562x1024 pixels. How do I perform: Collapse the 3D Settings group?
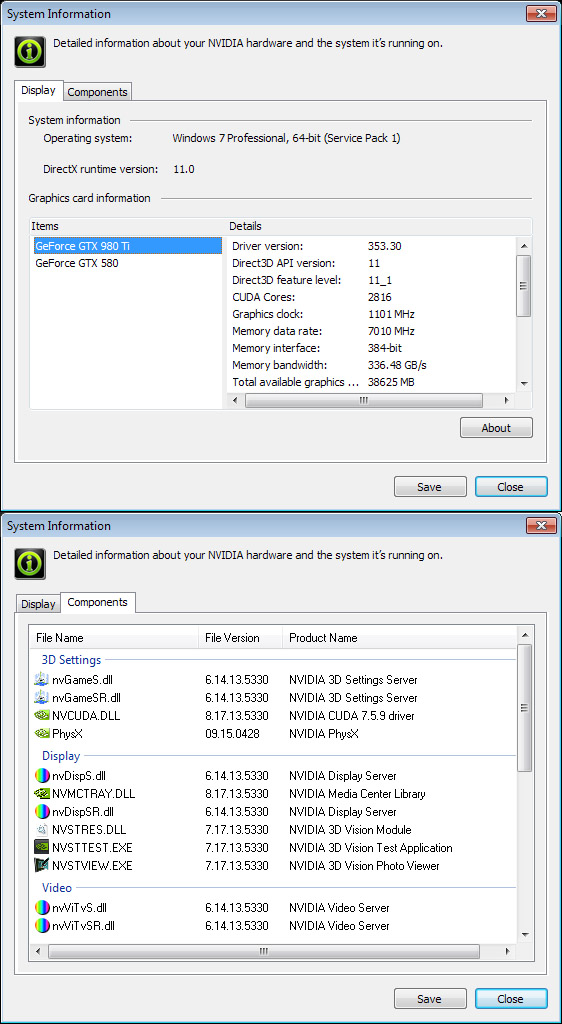(x=71, y=660)
